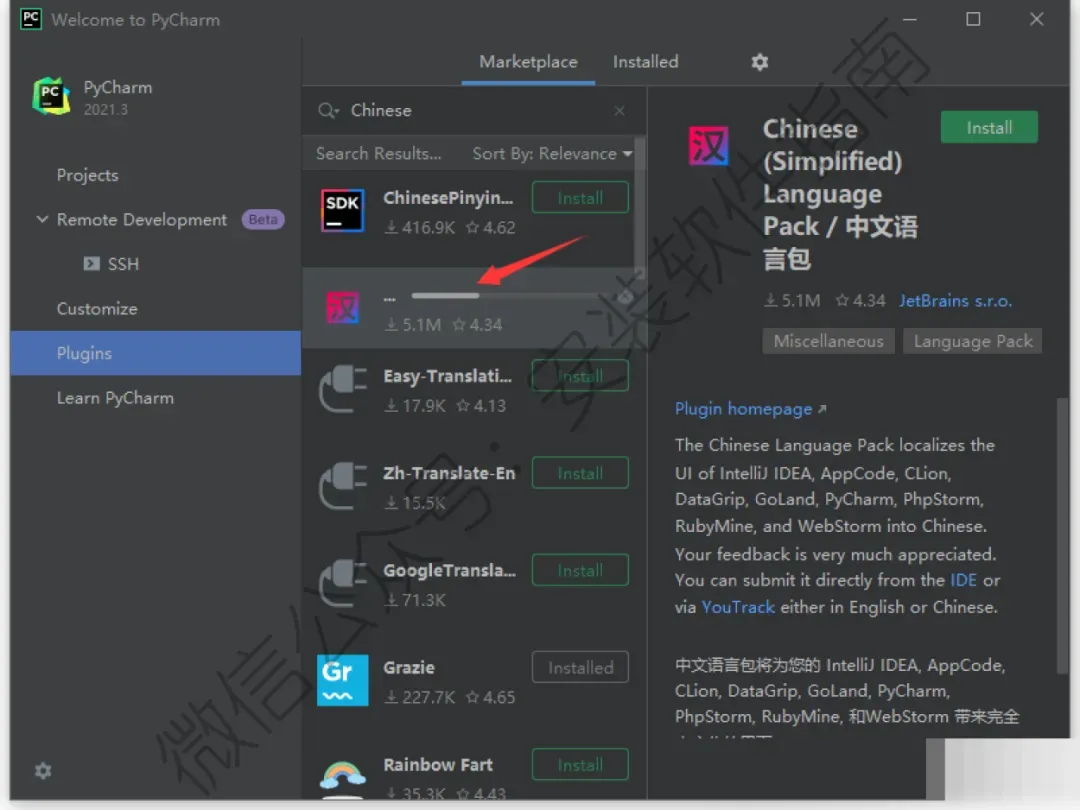Select the Easy-Translation plugin name
The image size is (1080, 810).
tap(448, 376)
